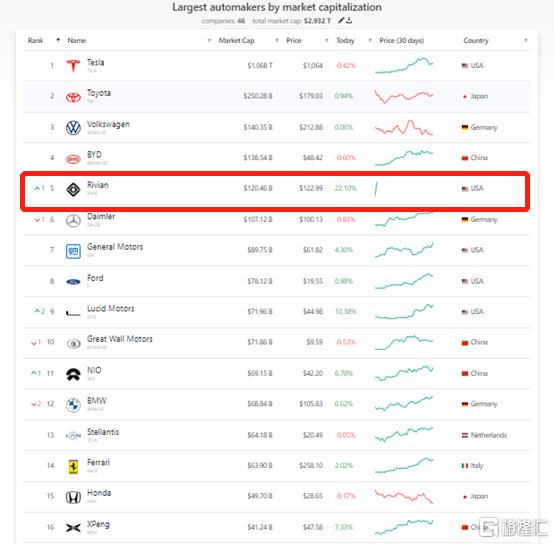Sort by the Rank column arrow
This screenshot has height=544, width=554.
pyautogui.click(x=58, y=40)
